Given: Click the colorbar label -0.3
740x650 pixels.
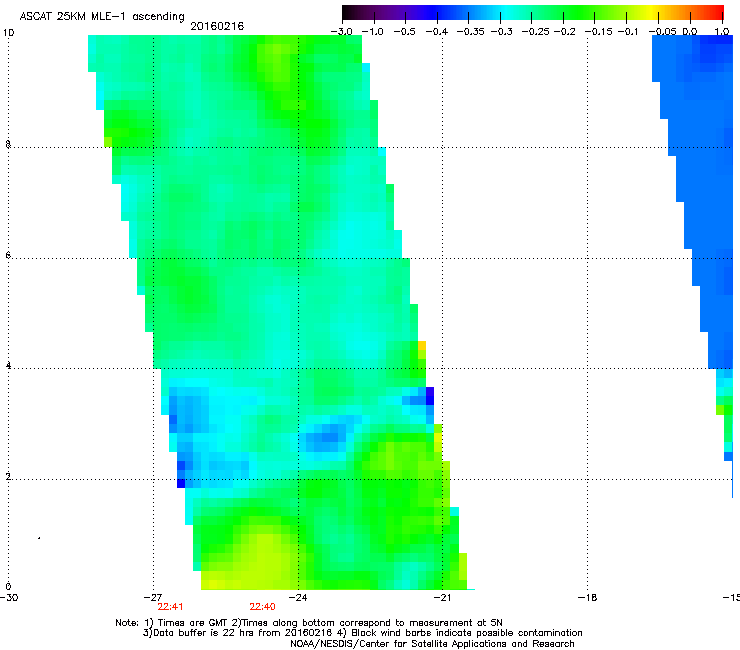Looking at the screenshot, I should click(501, 32).
